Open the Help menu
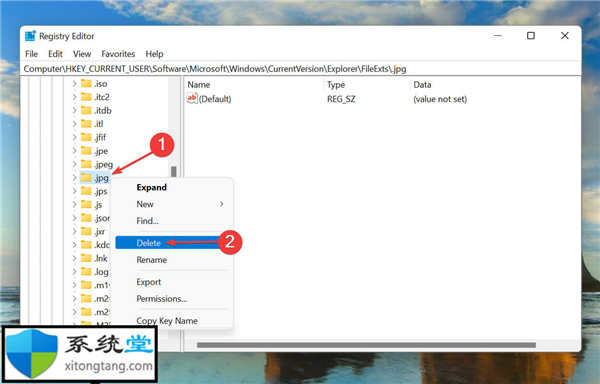This screenshot has width=600, height=384. point(154,54)
